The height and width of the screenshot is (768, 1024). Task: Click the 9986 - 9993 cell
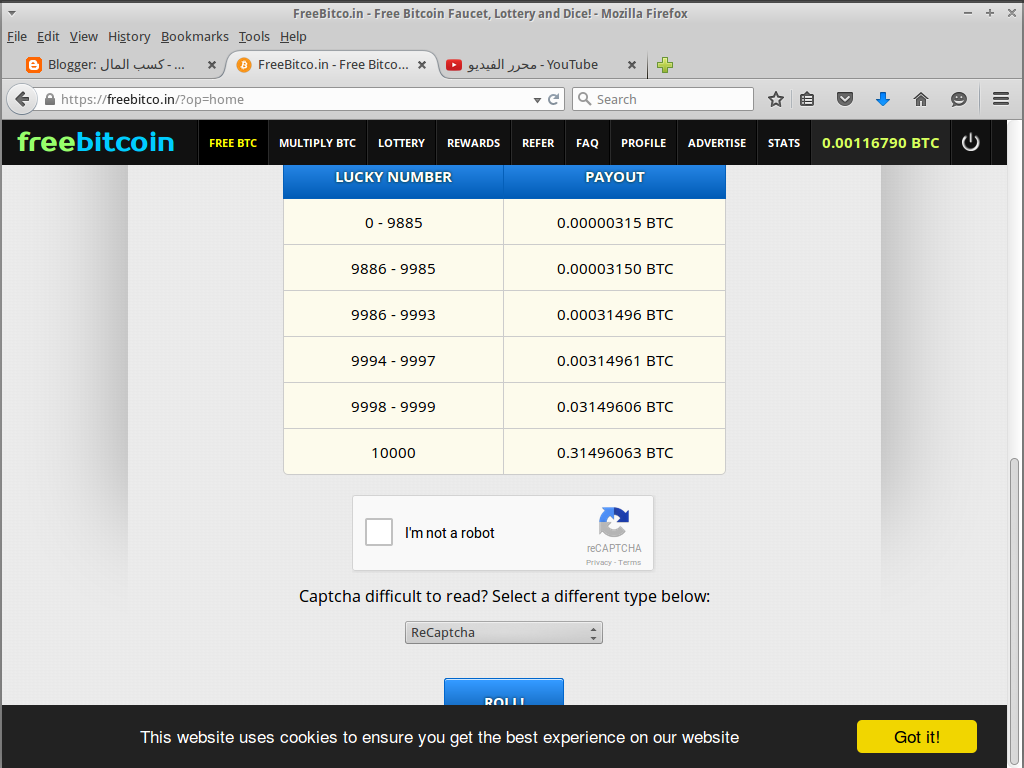click(393, 315)
